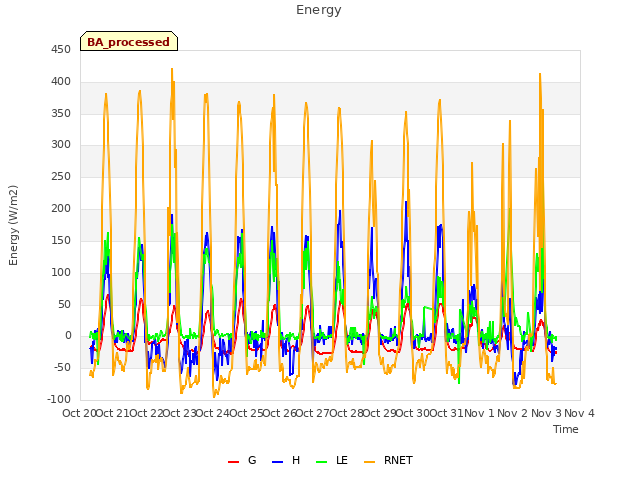Click the Oct 24 x-axis date label
The width and height of the screenshot is (640, 480).
[x=213, y=413]
